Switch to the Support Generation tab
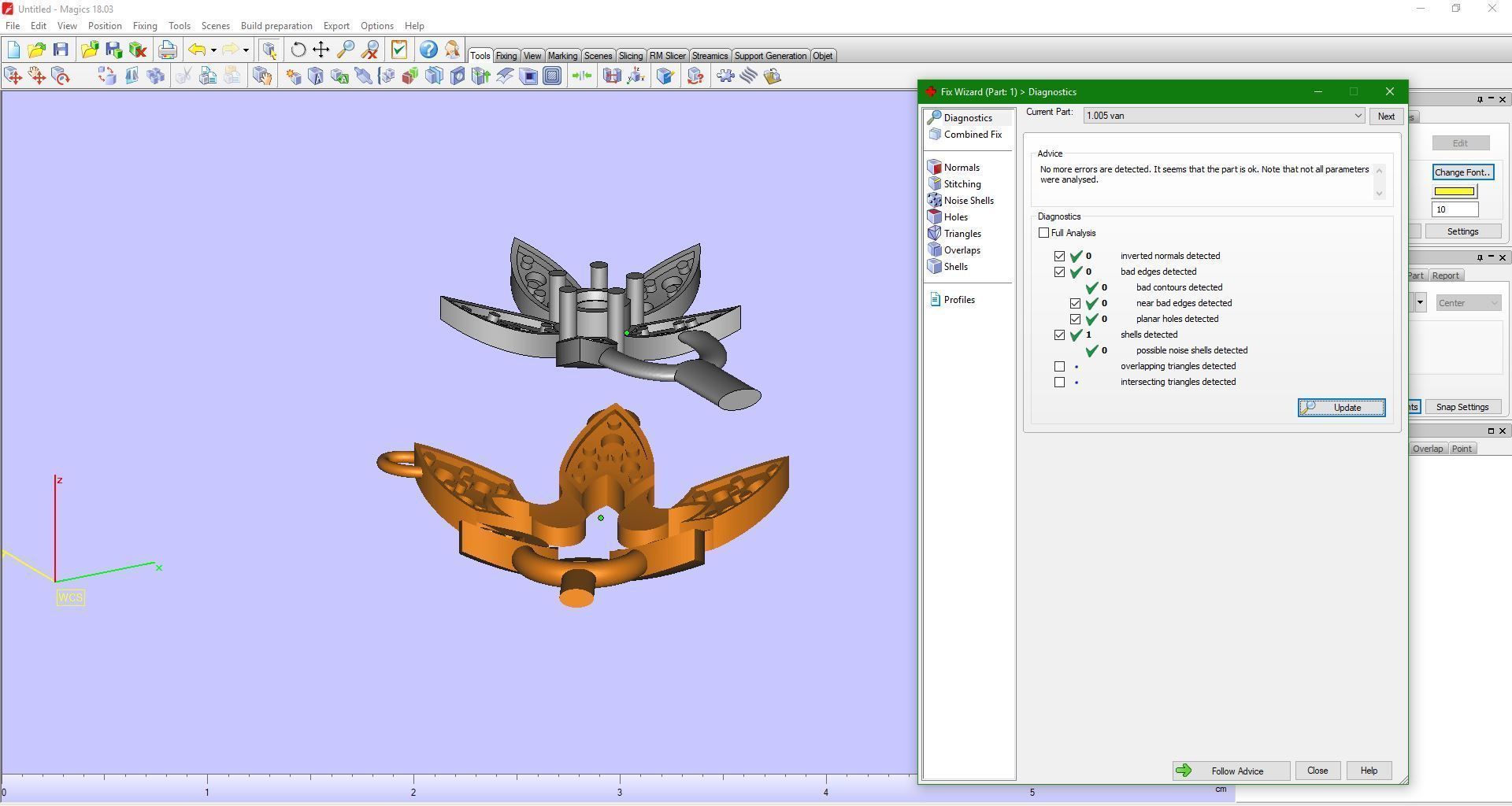 770,56
